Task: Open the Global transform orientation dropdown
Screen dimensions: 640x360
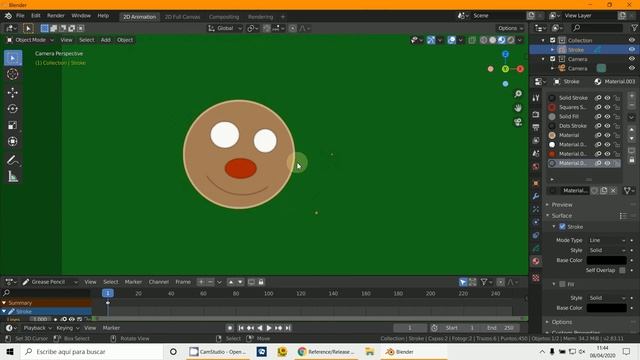Action: [225, 28]
